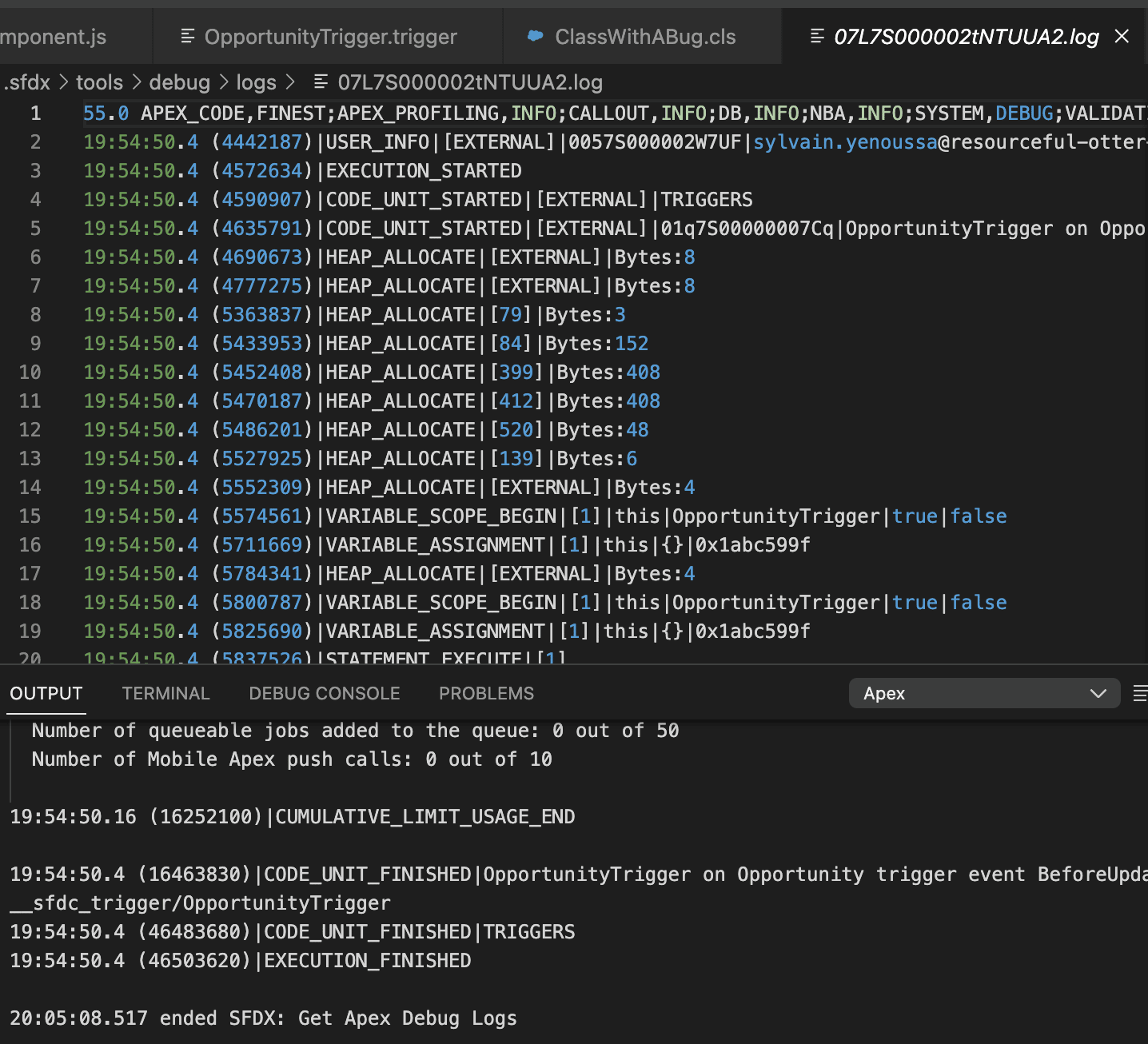Select the OUTPUT panel tab
Screen dimensions: 1148x1044
pyautogui.click(x=46, y=693)
